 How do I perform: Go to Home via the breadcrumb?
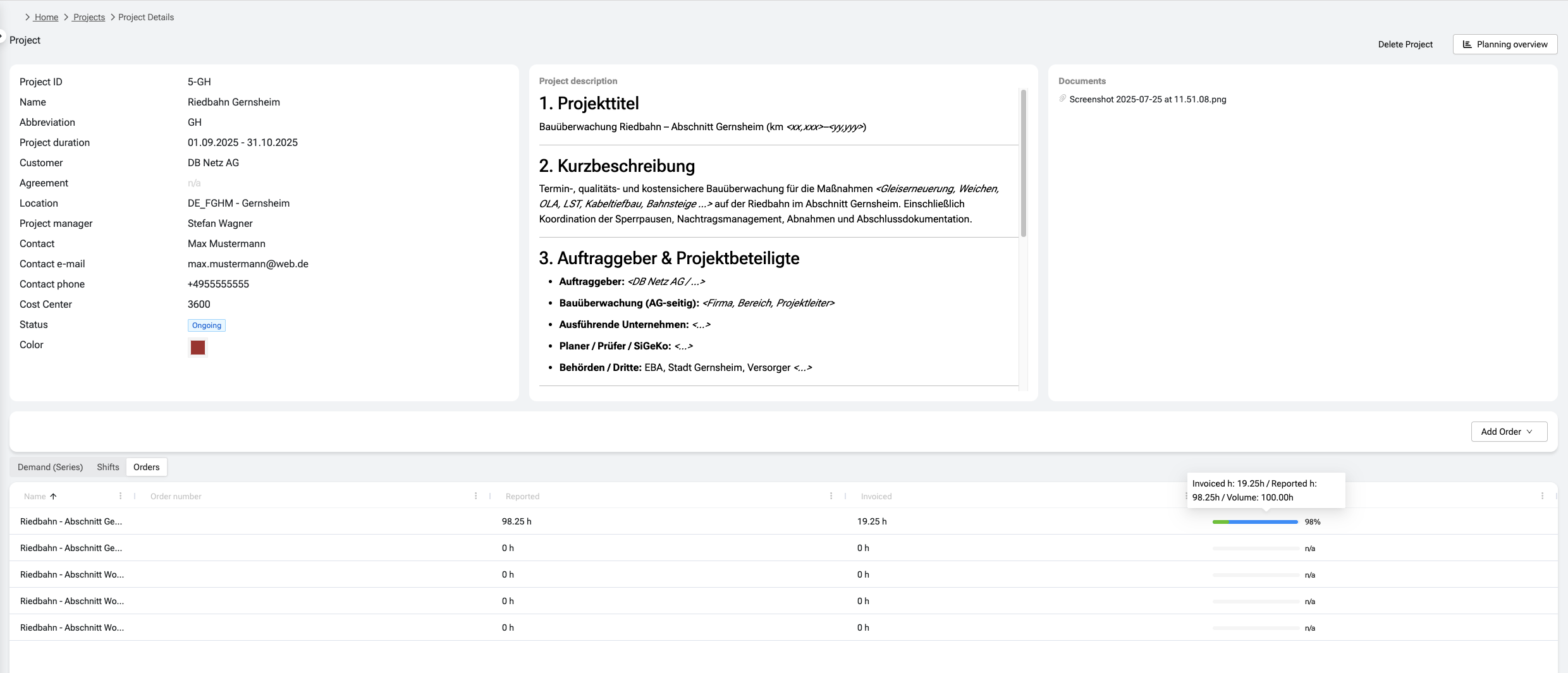point(46,17)
